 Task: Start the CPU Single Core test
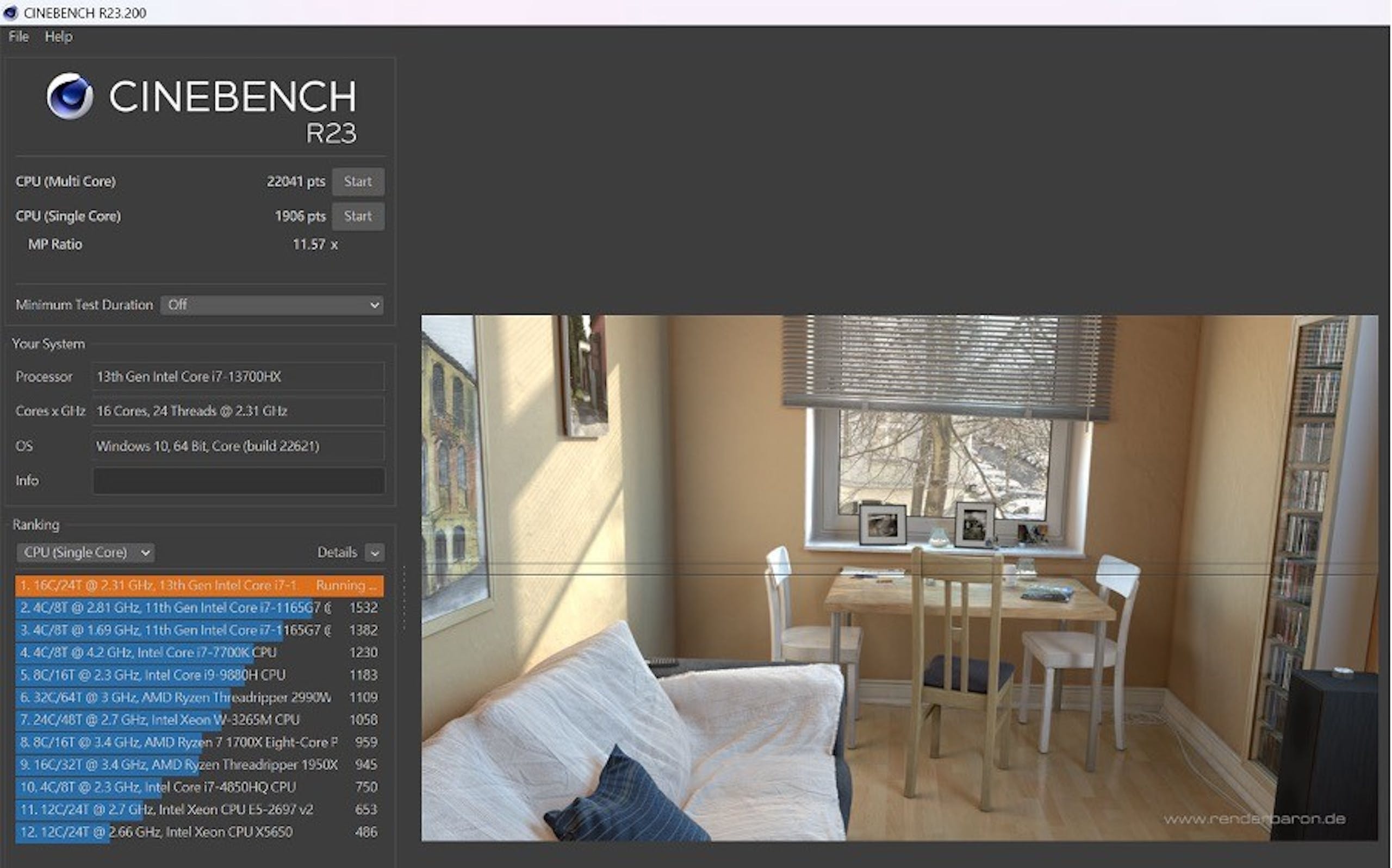[358, 216]
